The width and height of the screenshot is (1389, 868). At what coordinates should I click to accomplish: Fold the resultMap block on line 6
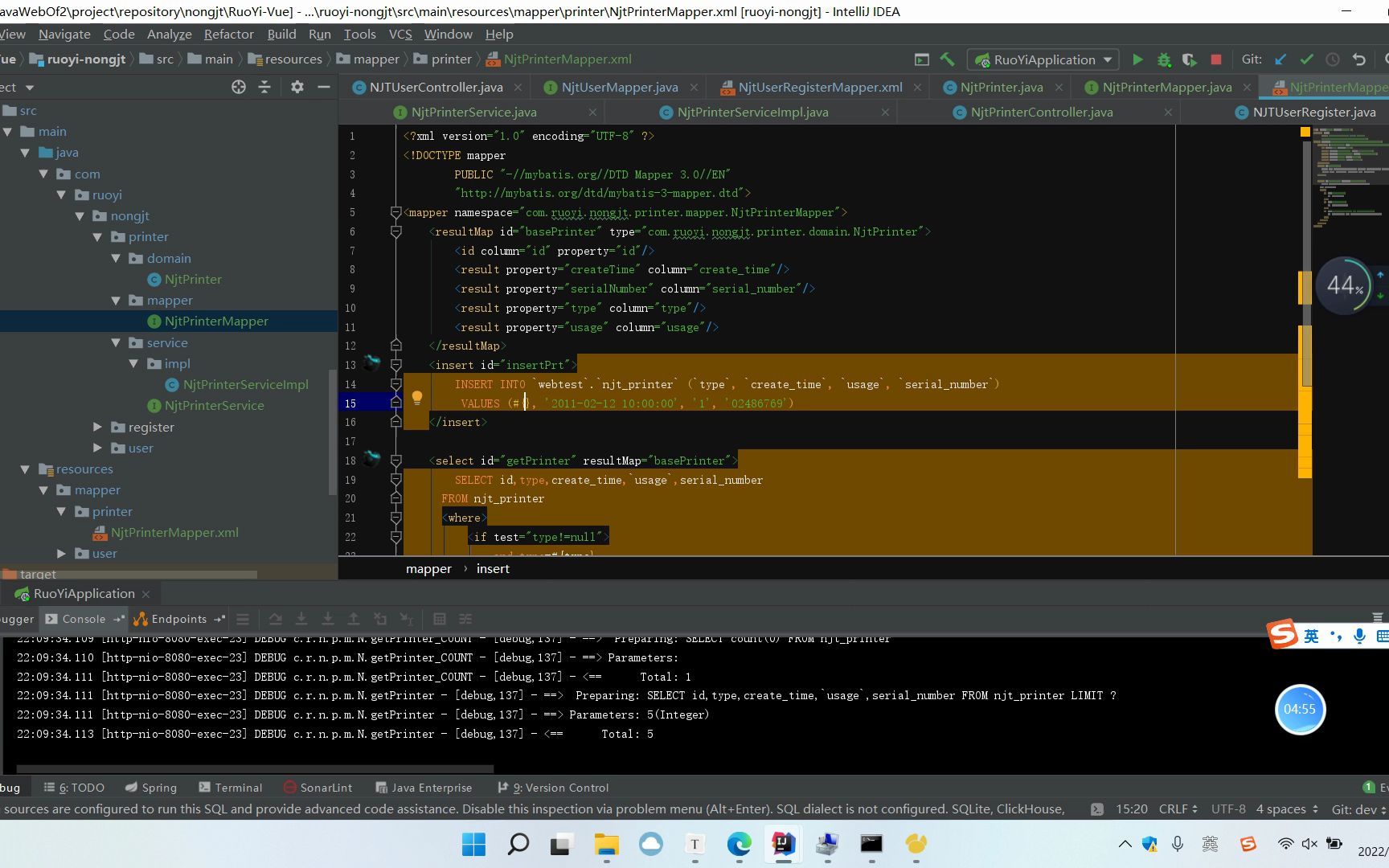[x=395, y=231]
